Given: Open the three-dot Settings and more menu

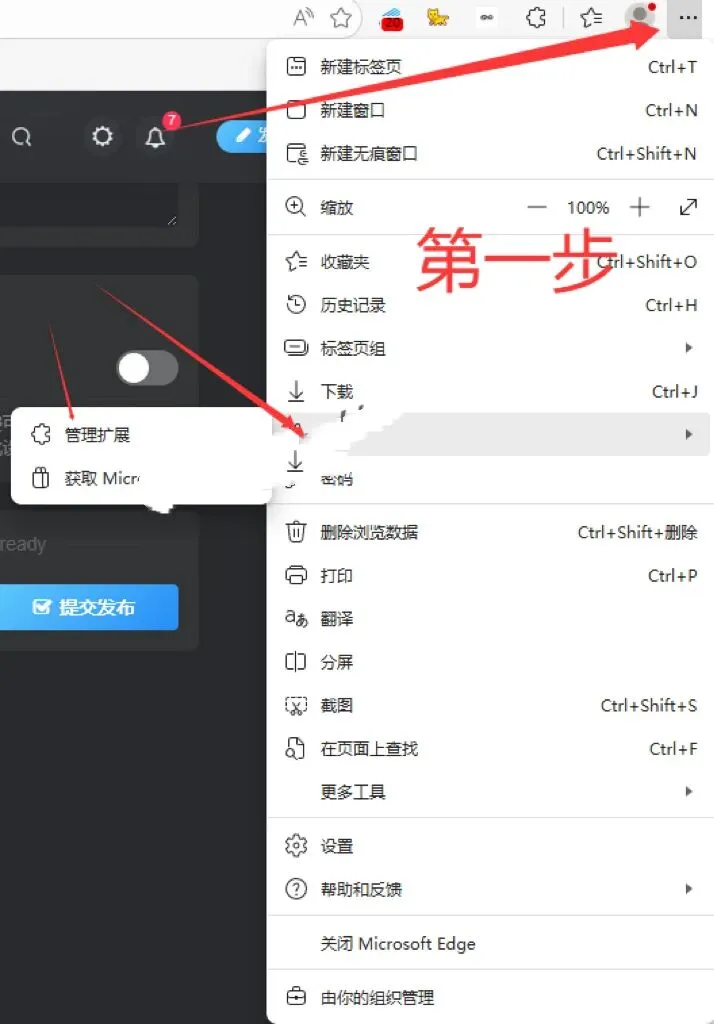Looking at the screenshot, I should pyautogui.click(x=687, y=18).
